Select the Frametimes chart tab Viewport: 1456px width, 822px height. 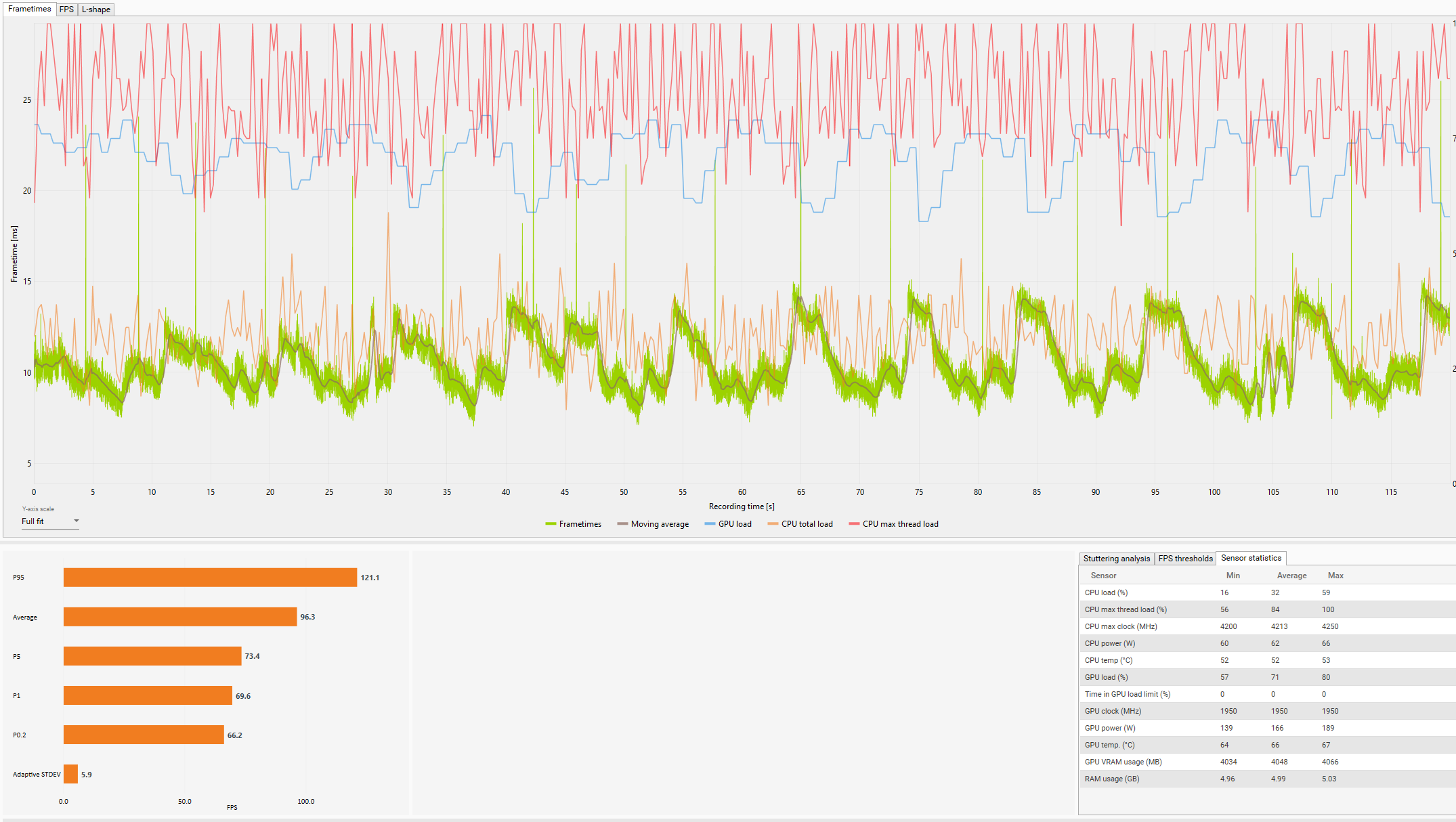tap(29, 9)
